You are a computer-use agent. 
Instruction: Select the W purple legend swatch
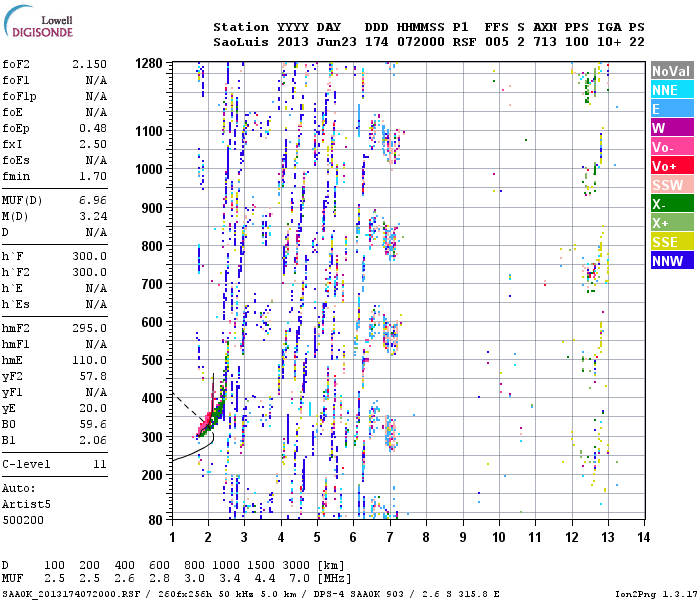pyautogui.click(x=672, y=128)
